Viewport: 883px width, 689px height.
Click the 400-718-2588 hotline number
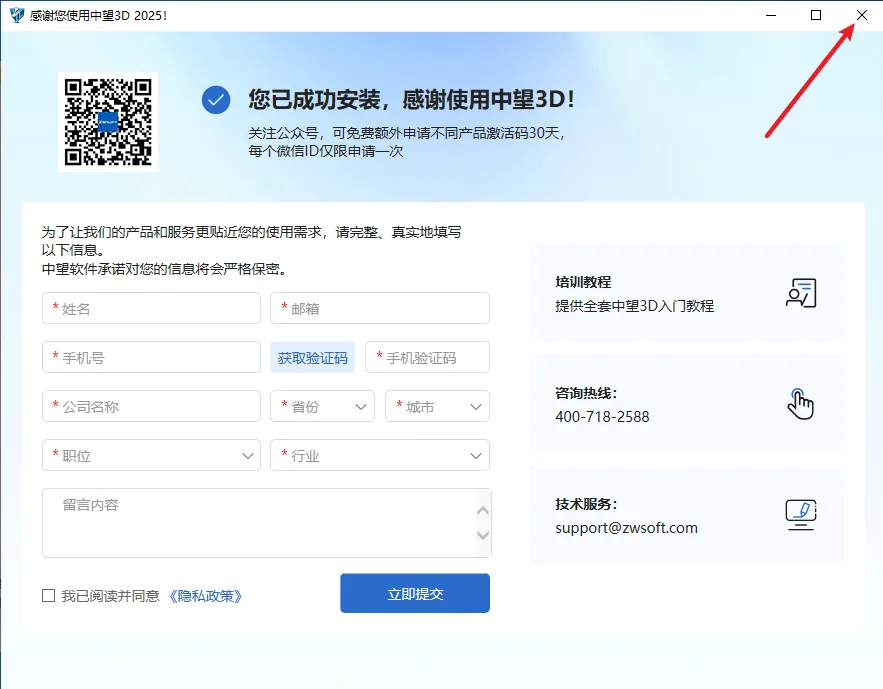tap(602, 417)
